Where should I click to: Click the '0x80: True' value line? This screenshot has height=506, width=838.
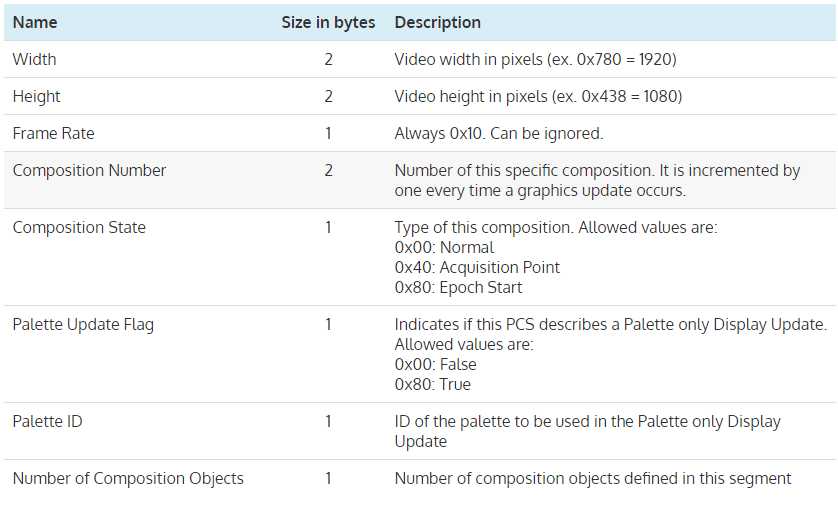point(433,384)
